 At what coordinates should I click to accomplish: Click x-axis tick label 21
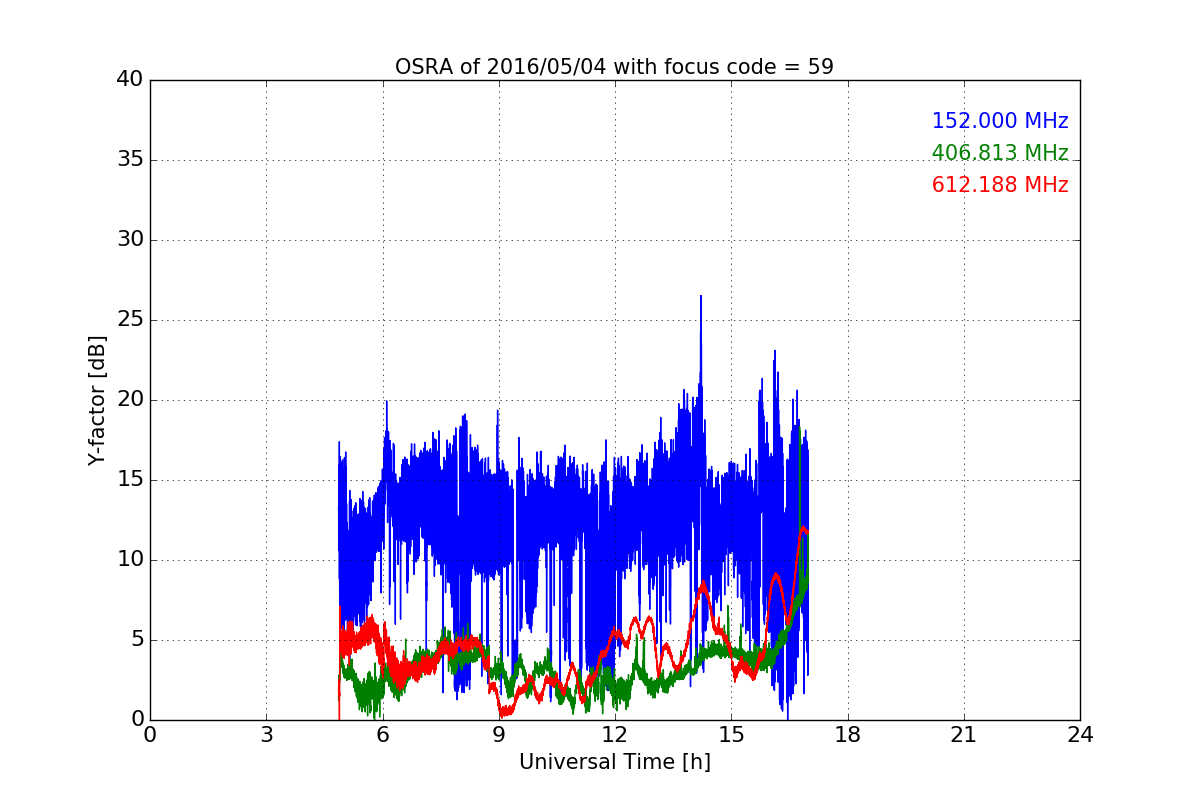click(964, 734)
